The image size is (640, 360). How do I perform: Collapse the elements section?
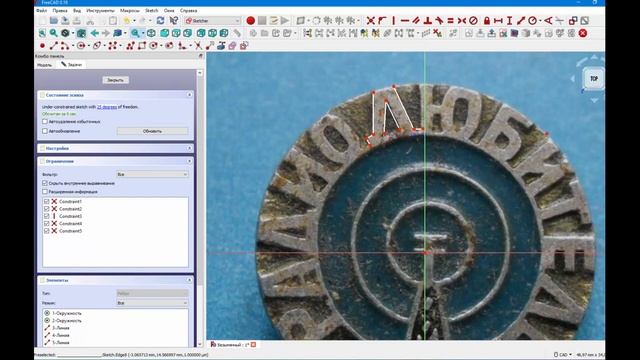189,280
